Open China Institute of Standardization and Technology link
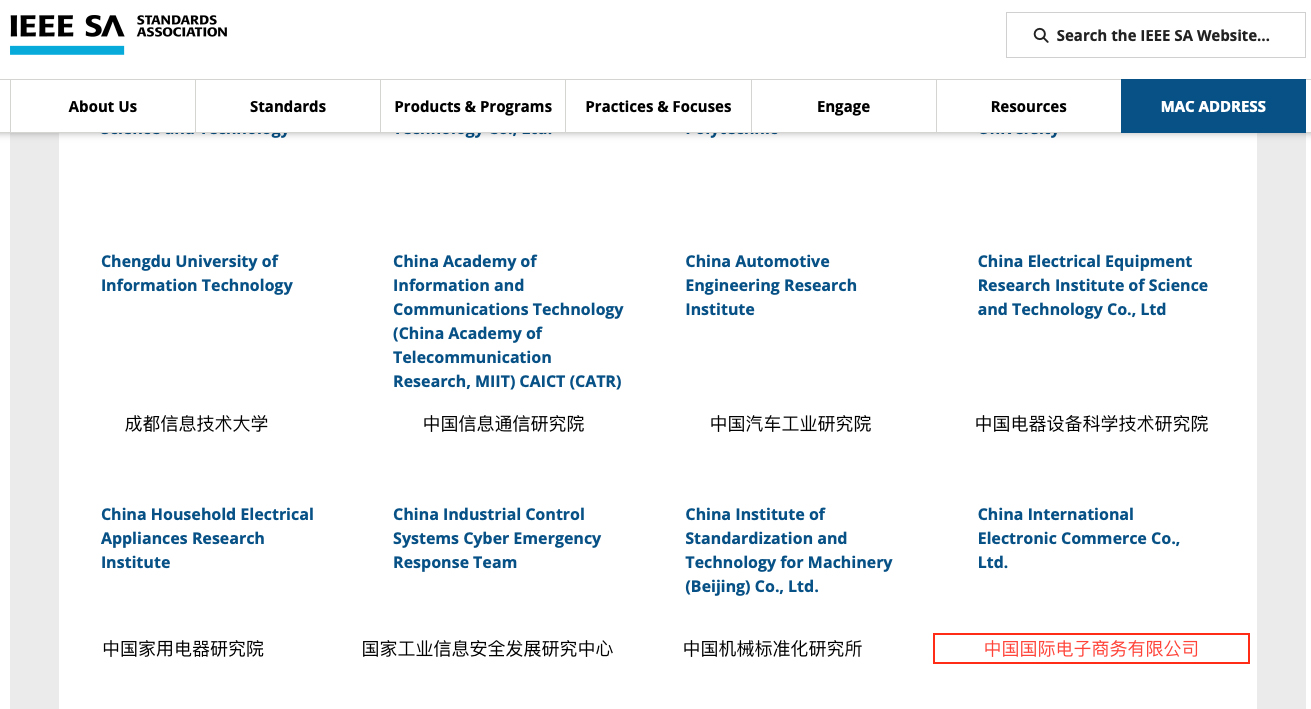 (788, 550)
